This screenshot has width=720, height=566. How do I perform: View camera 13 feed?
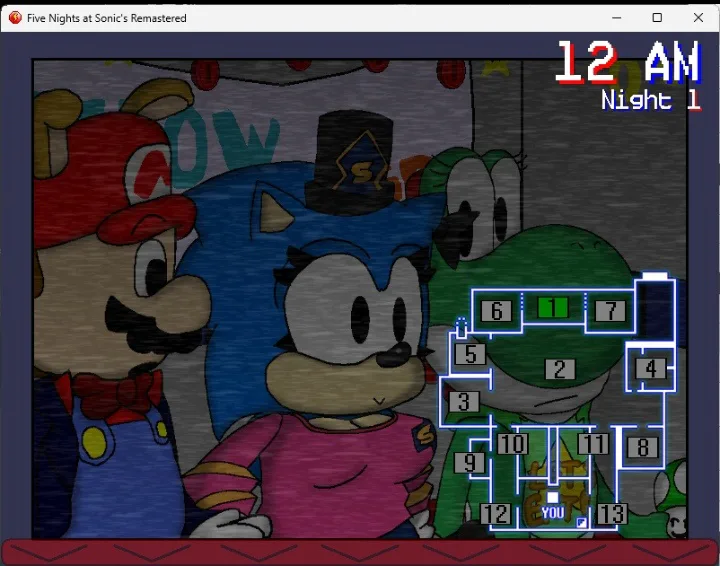point(612,514)
